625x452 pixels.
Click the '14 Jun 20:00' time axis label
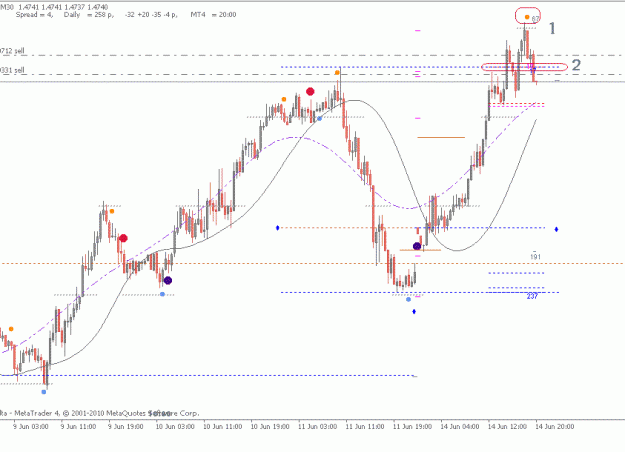click(x=554, y=426)
